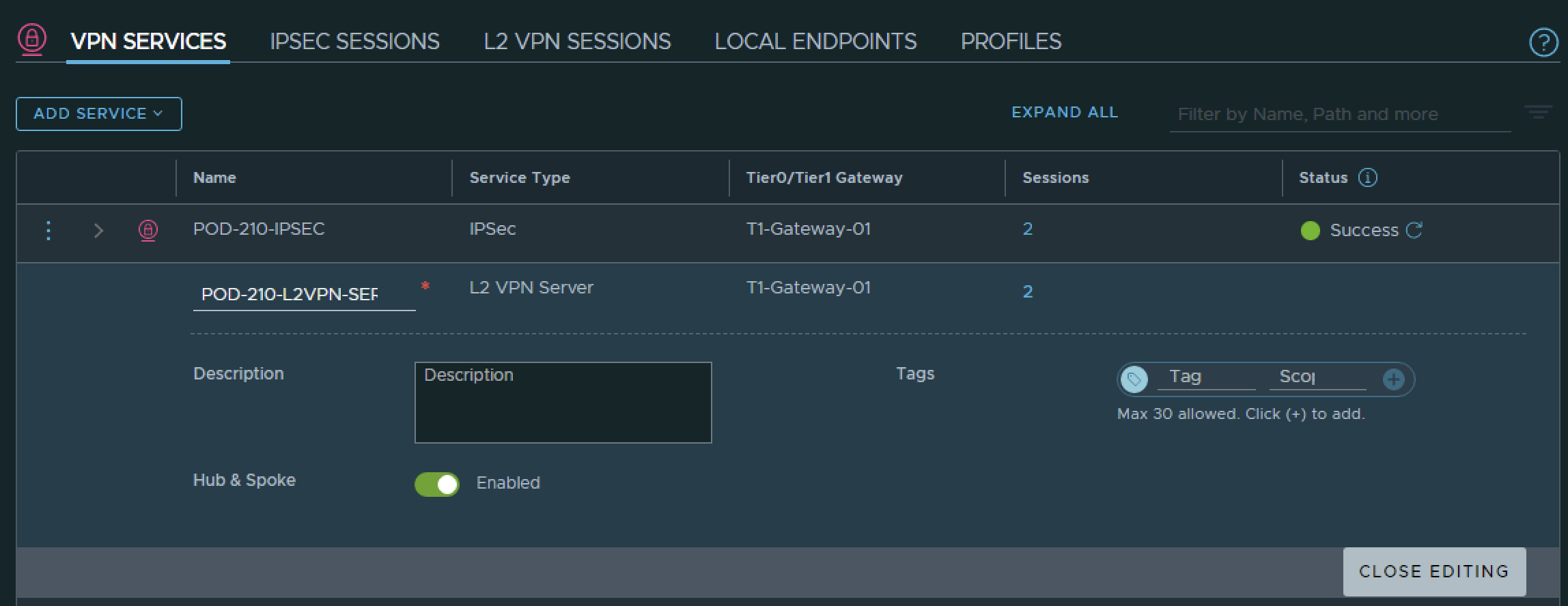
Task: Focus the Filter by Name search field
Action: point(1339,115)
